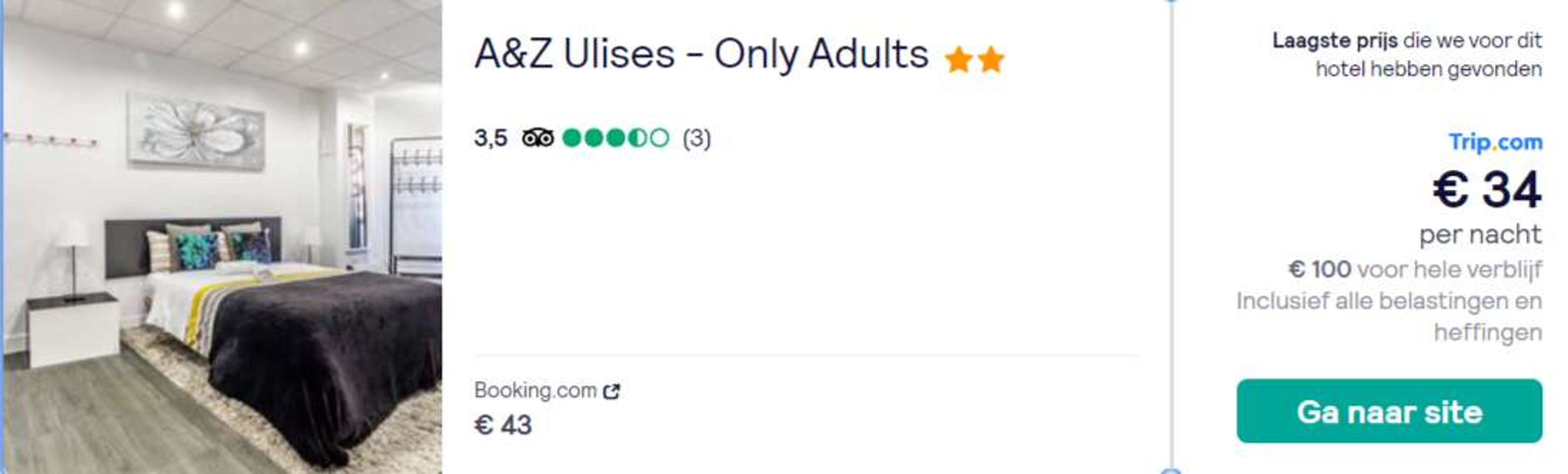Click the empty fifth rating bubble
Viewport: 1568px width, 474px height.
659,138
